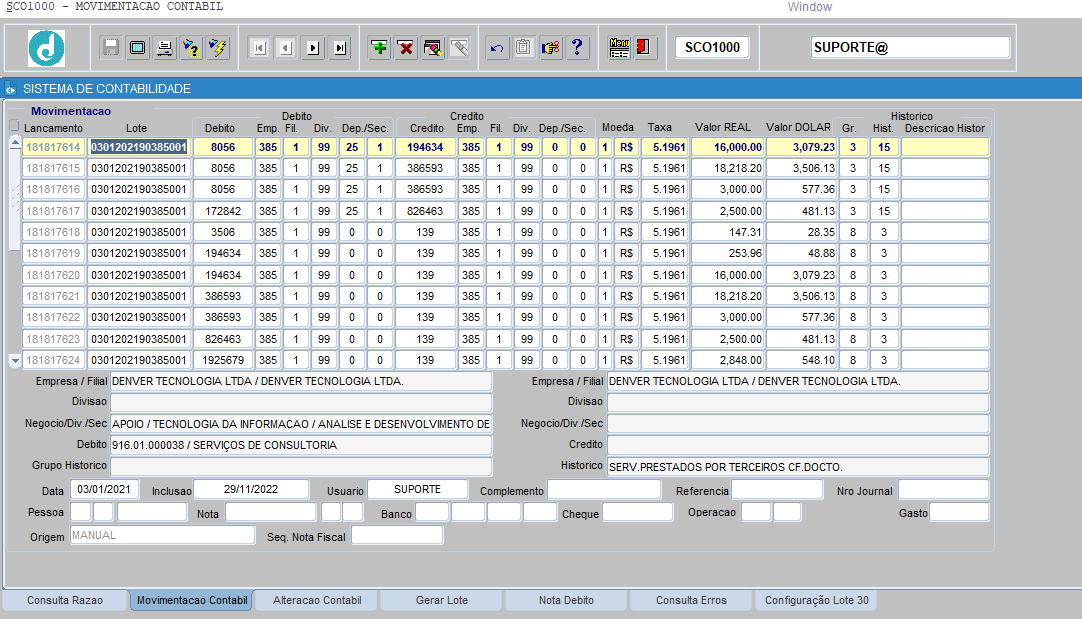Click the clipboard paste icon
Screen dimensions: 1082x619
[524, 48]
